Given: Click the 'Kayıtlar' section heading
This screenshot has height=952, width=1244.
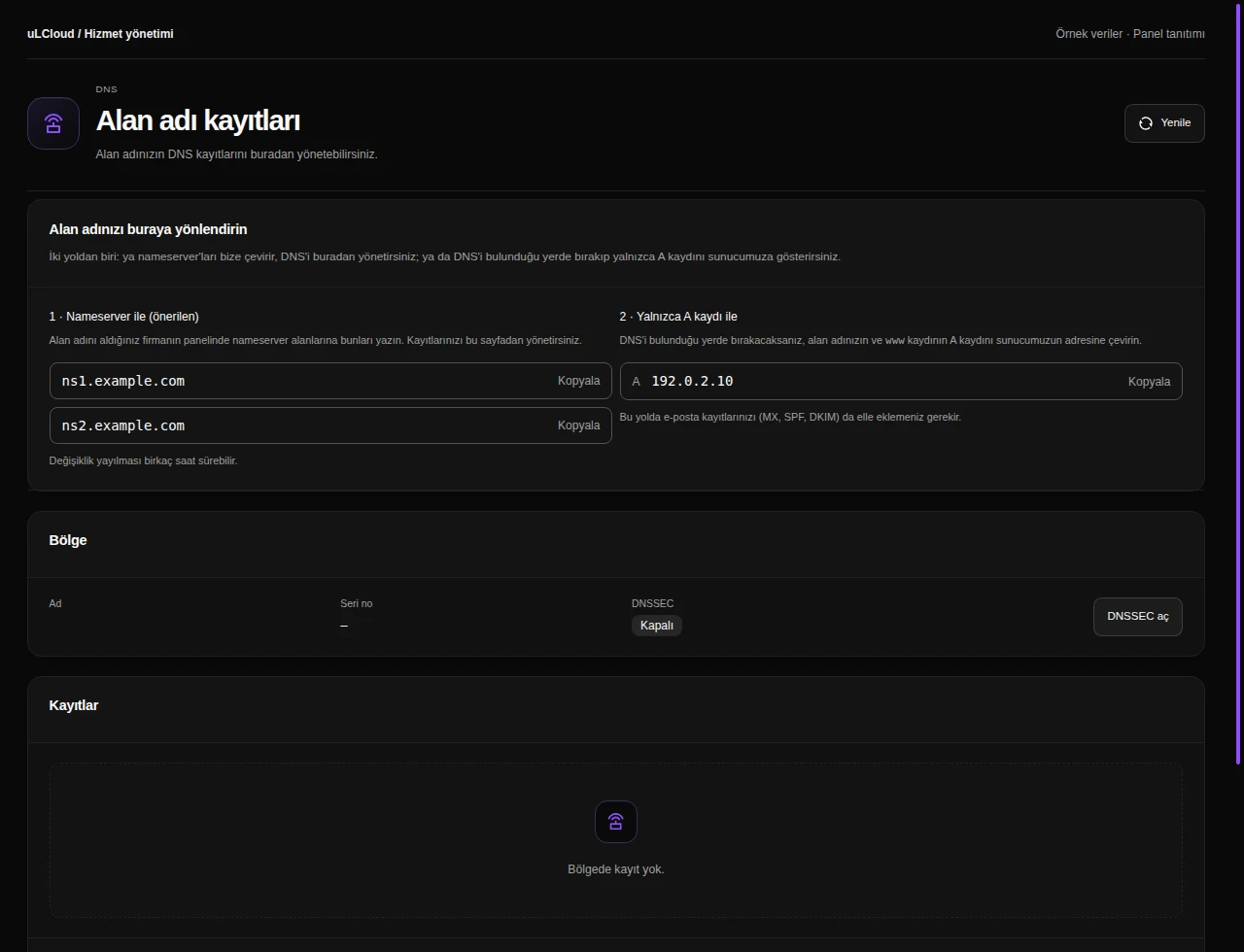Looking at the screenshot, I should pos(74,705).
